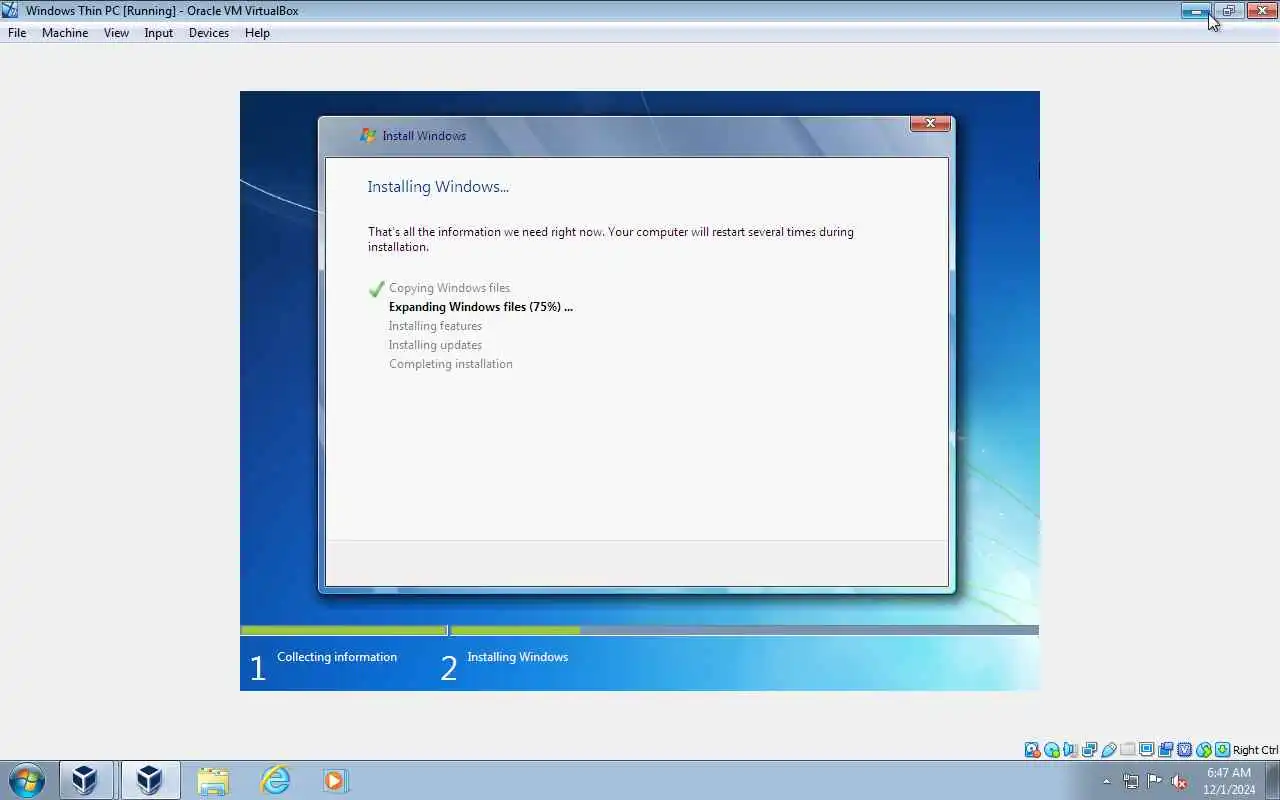Click 'Installing features' step text
1280x800 pixels.
tap(435, 326)
